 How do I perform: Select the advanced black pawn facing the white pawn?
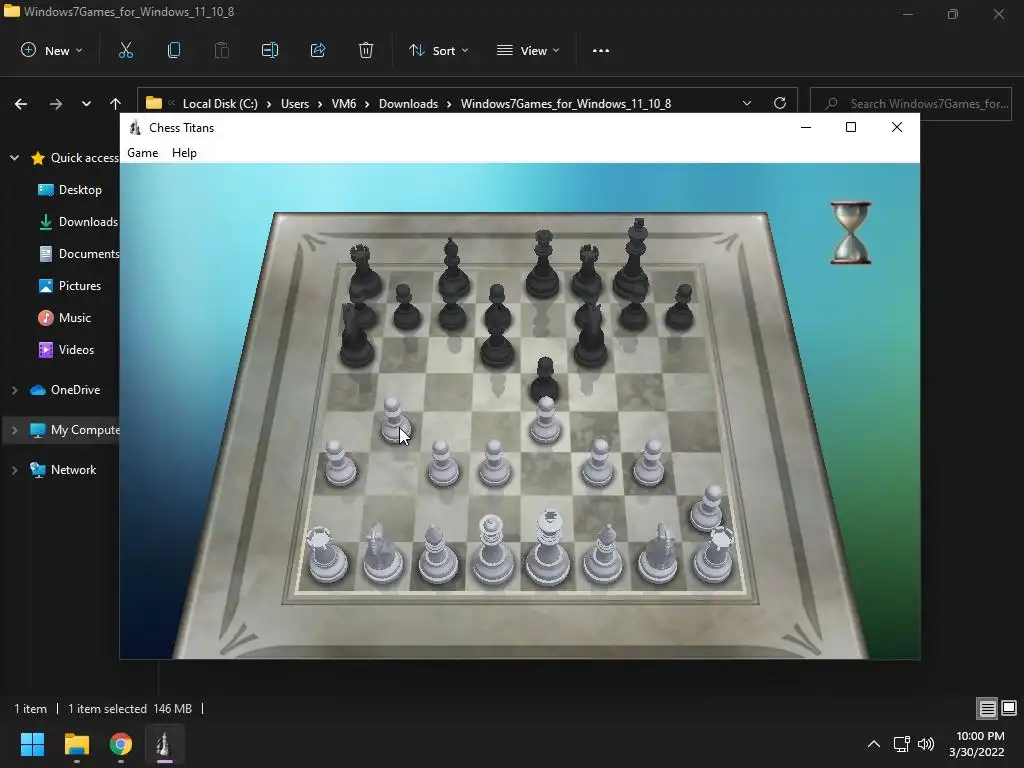[x=544, y=380]
